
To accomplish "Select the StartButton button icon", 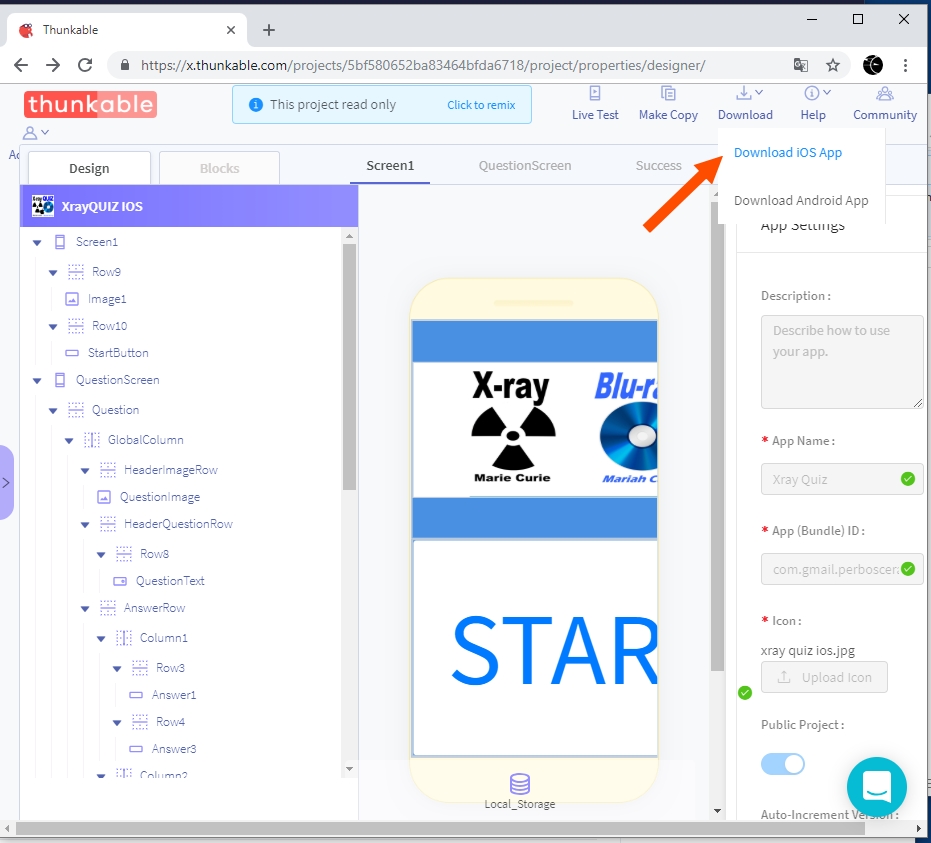I will coord(72,353).
